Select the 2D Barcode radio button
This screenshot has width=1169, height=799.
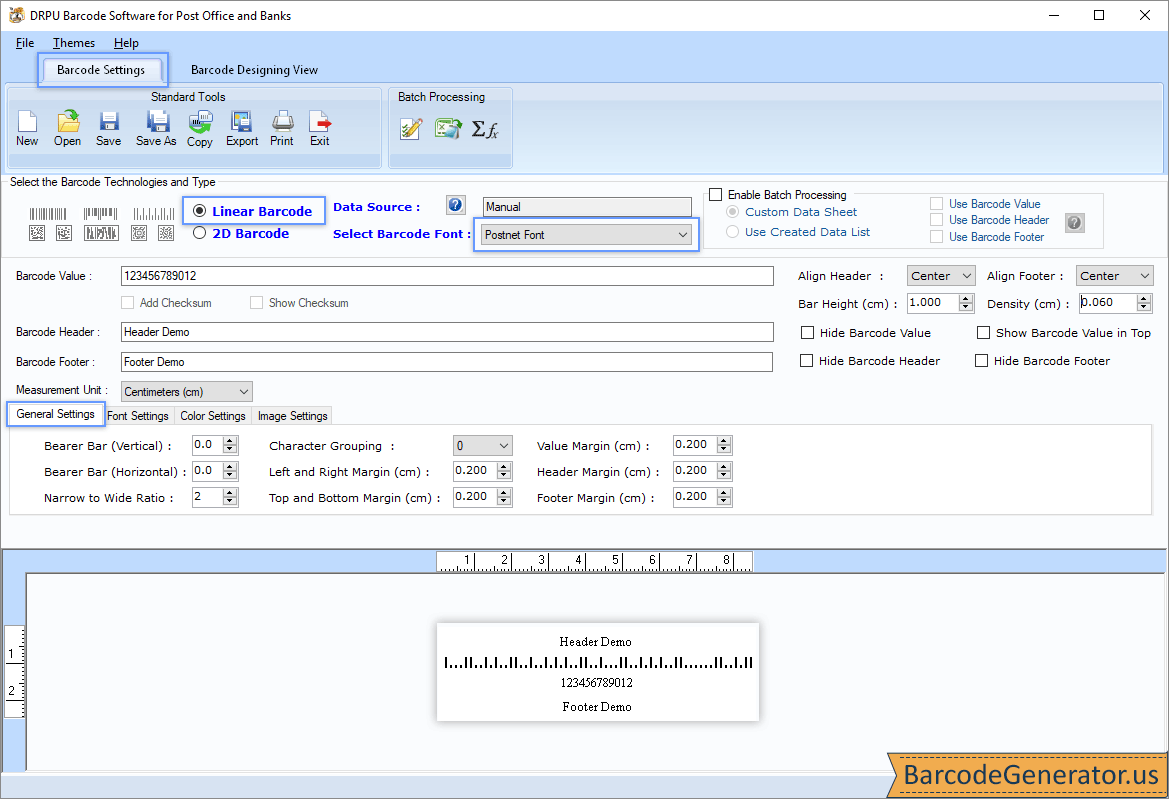point(199,233)
